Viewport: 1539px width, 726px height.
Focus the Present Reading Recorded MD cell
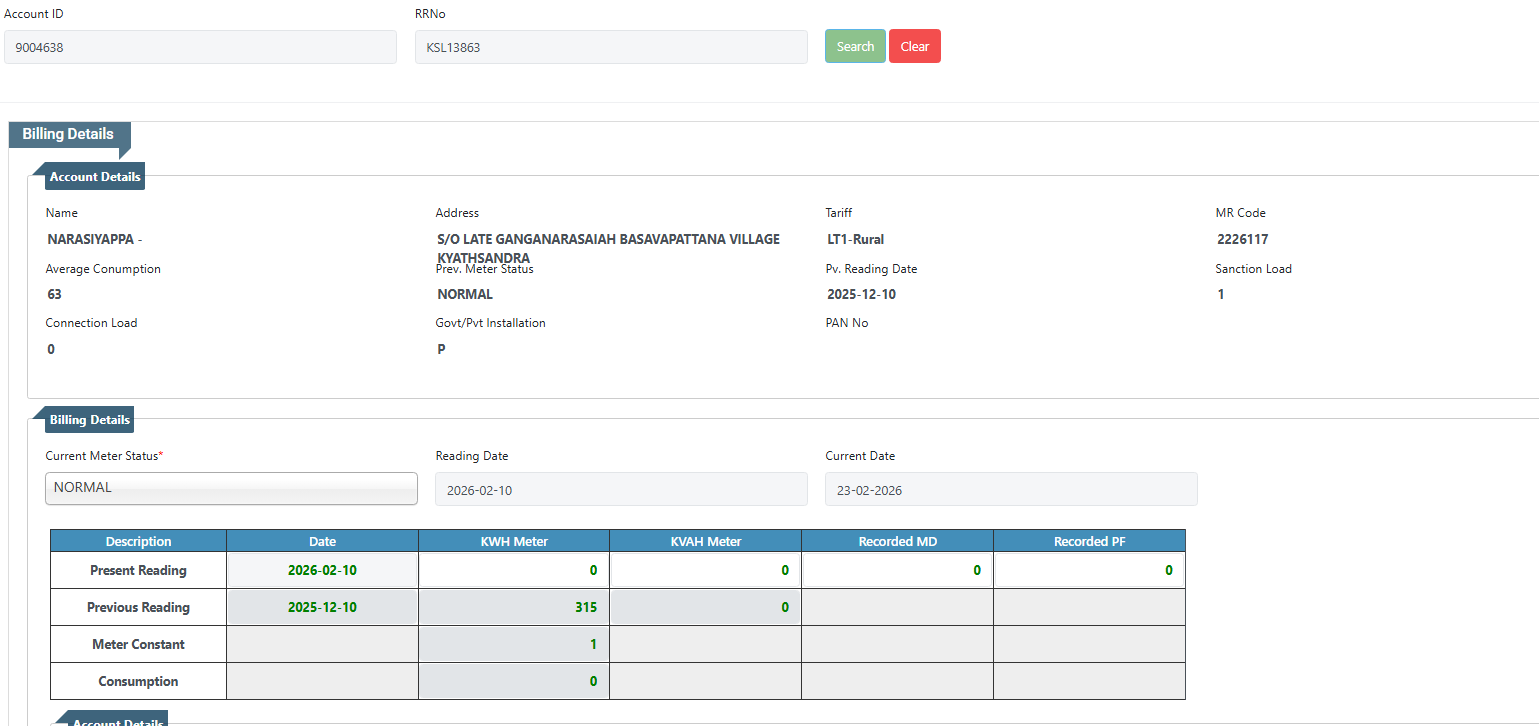coord(897,571)
